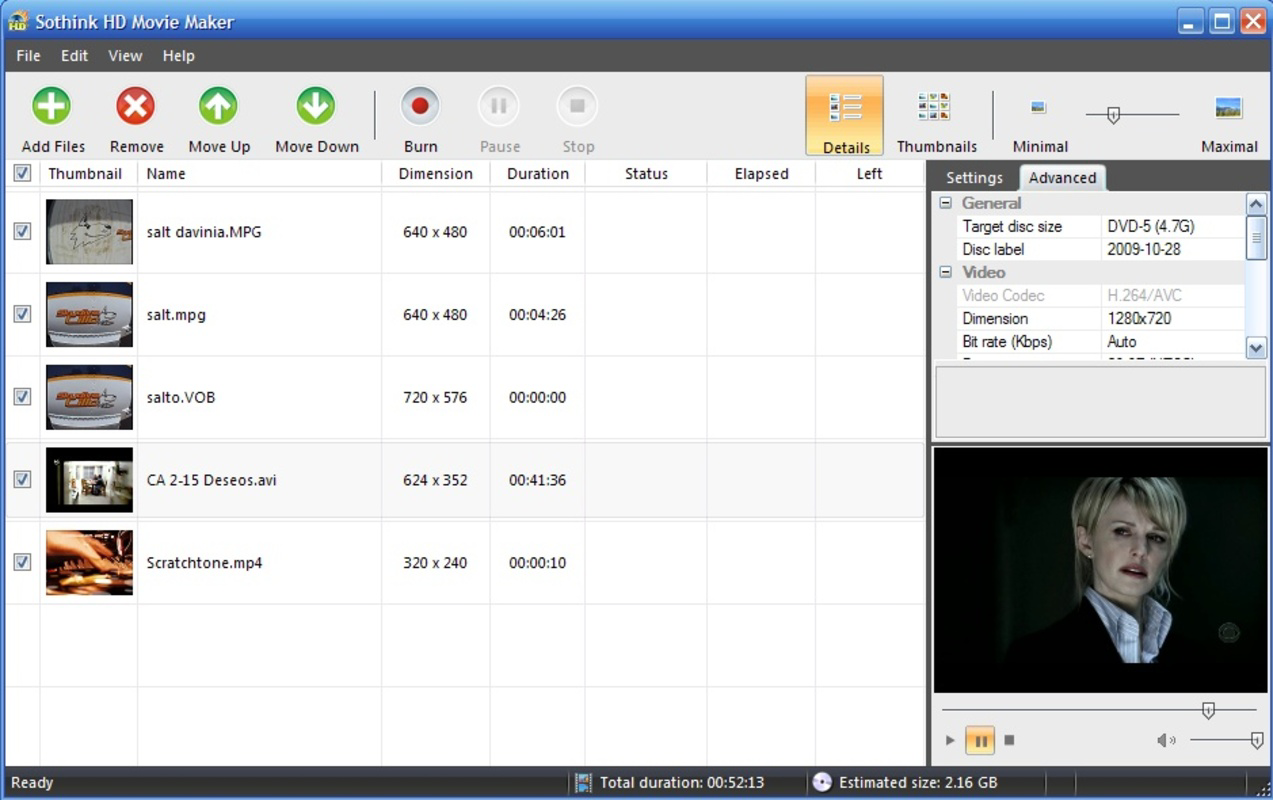
Task: Uncheck the Scratchtone.mp4 checkbox
Action: (22, 562)
